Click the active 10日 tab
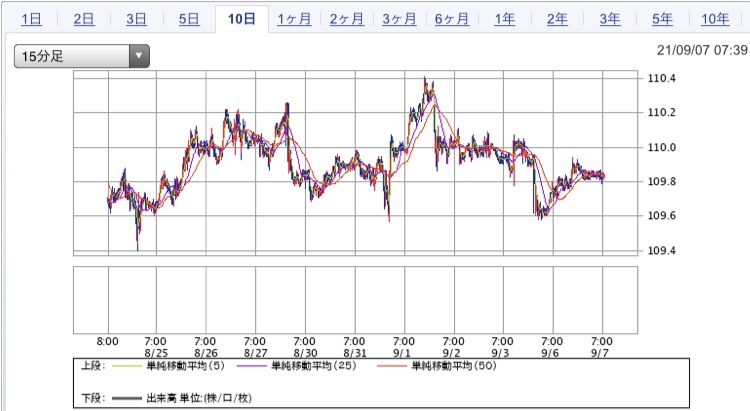This screenshot has height=411, width=750. (242, 19)
